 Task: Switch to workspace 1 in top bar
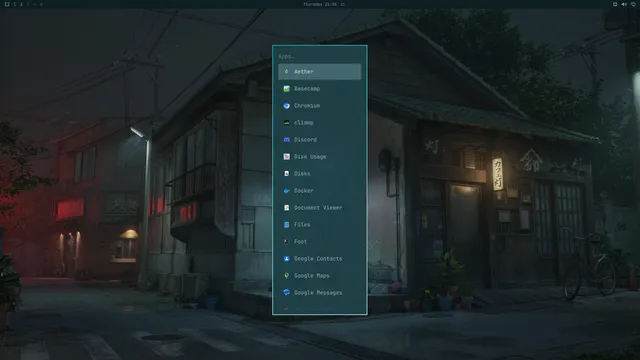(x=14, y=4)
